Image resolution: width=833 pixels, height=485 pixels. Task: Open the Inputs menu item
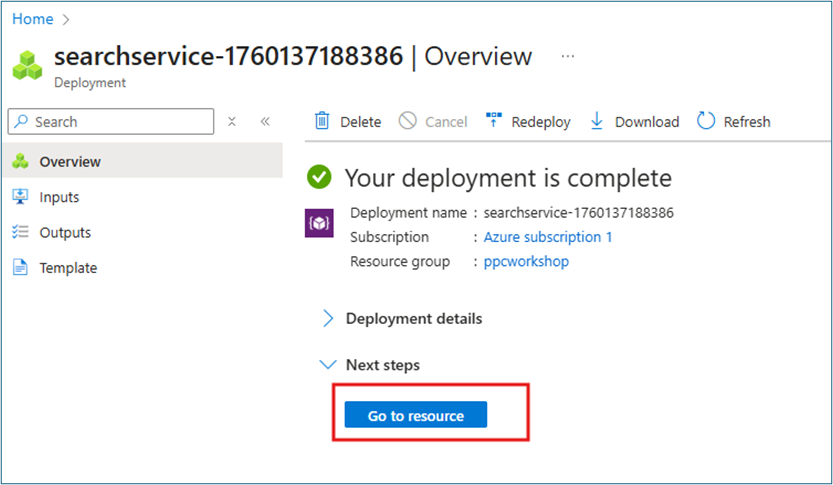point(58,197)
